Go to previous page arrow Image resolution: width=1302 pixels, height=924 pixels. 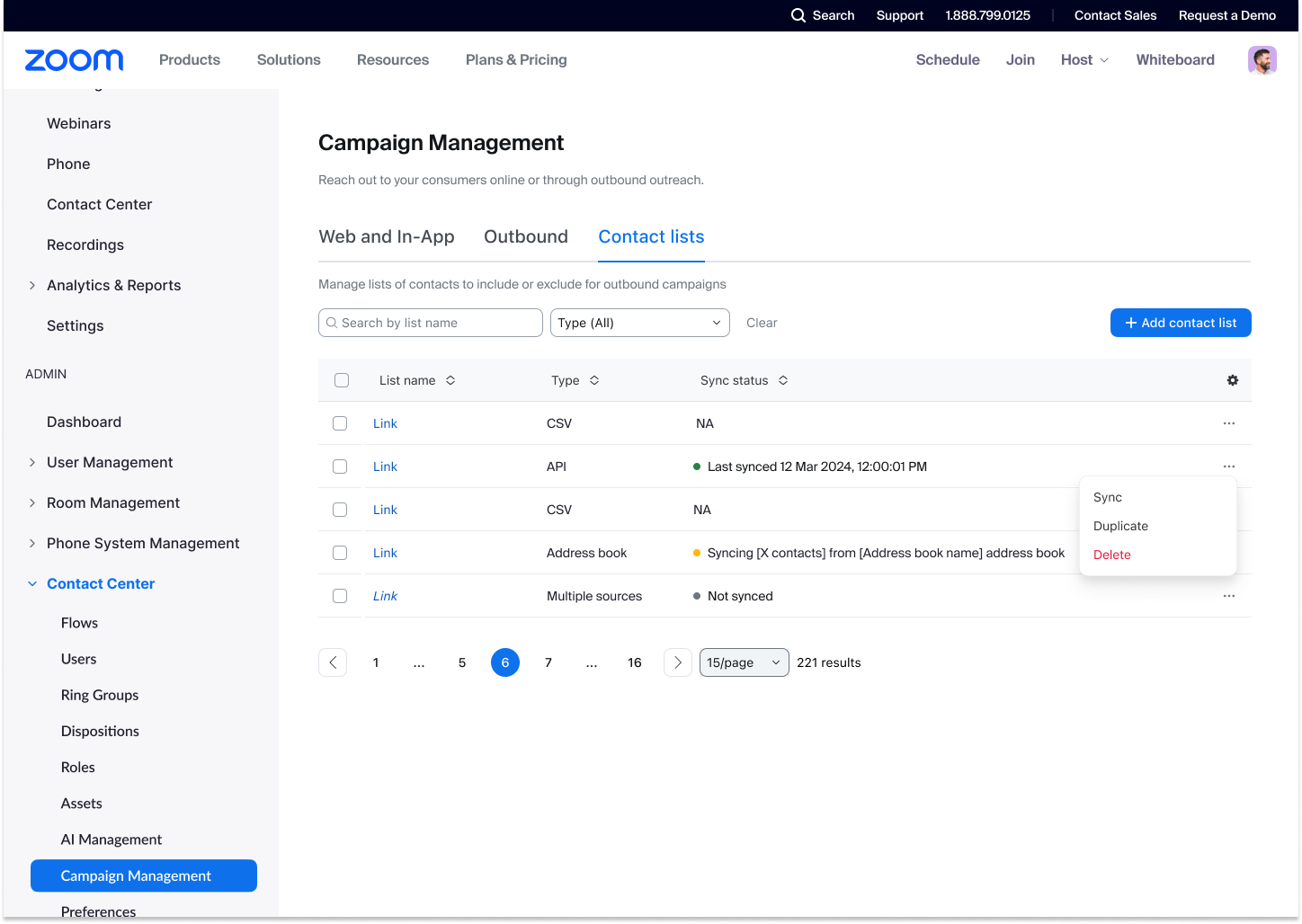click(333, 662)
